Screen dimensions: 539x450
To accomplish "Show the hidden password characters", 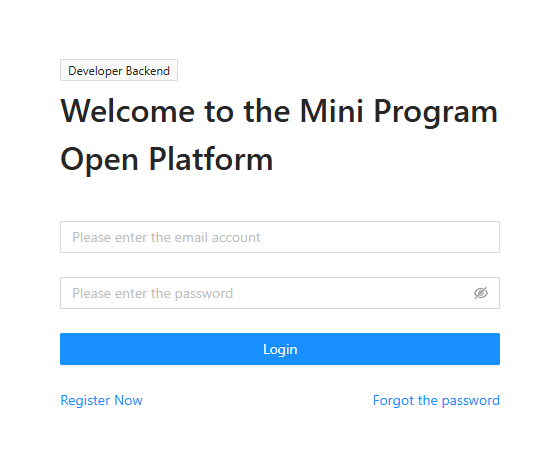I will [481, 293].
